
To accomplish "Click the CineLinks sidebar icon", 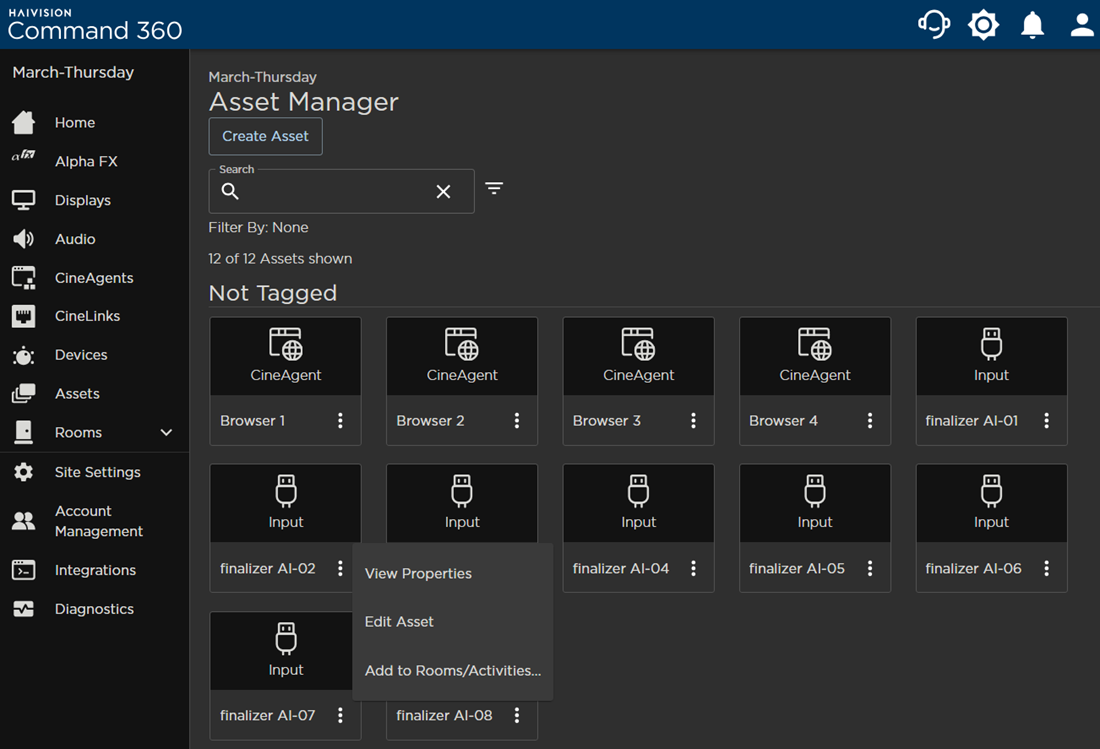I will (24, 316).
